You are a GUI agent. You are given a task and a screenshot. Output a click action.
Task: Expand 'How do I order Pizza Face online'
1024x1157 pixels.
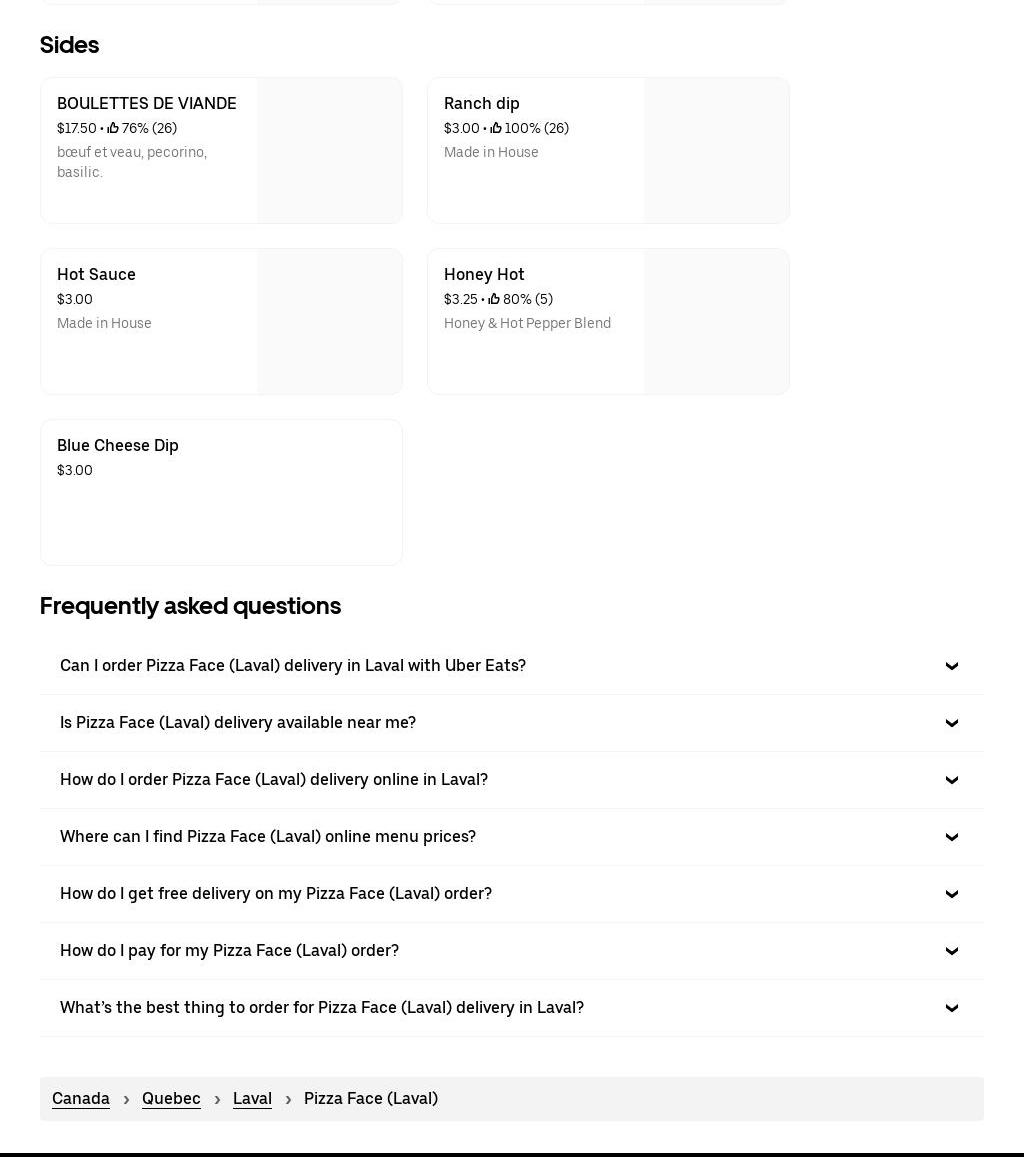[274, 780]
